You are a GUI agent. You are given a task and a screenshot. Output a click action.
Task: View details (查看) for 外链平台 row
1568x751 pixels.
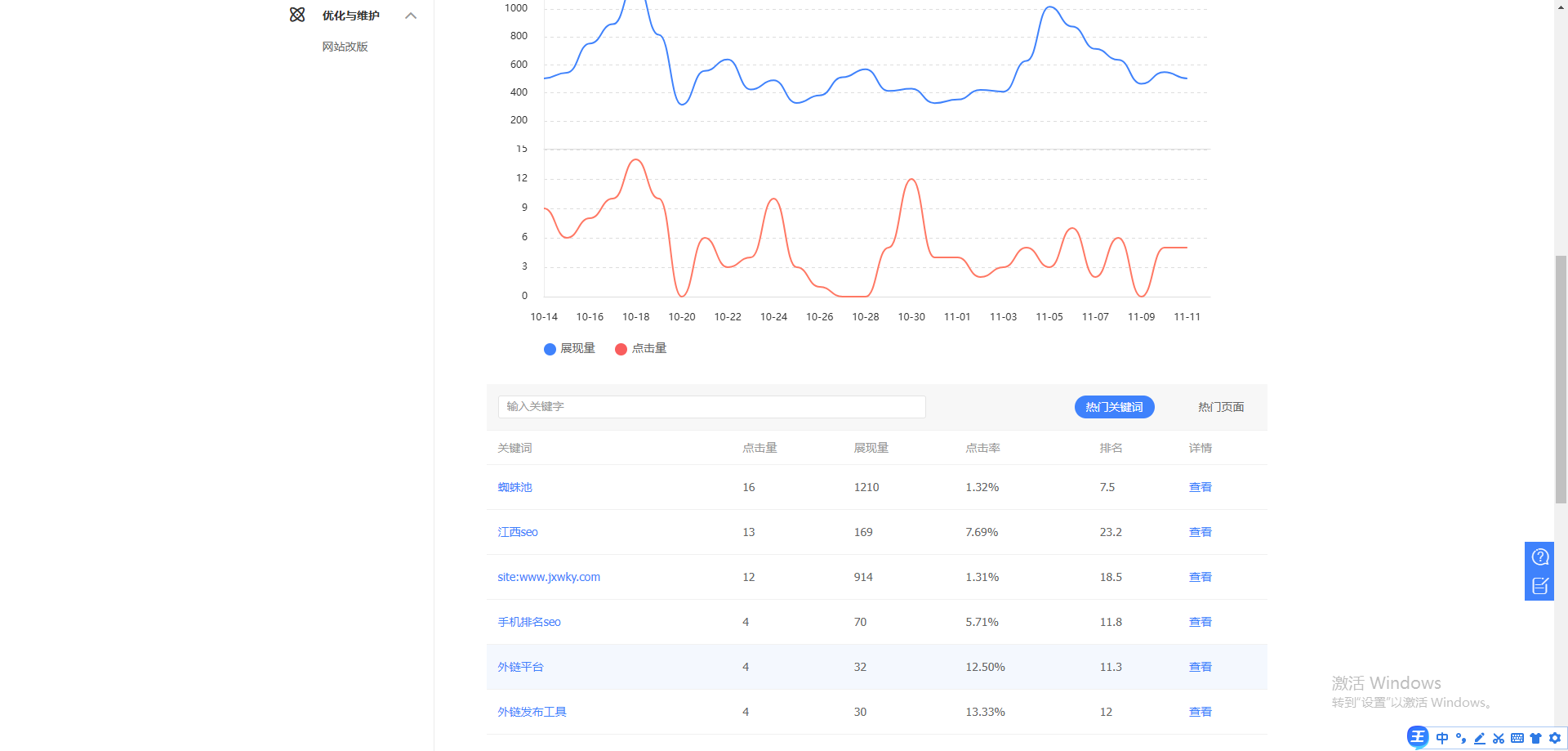pos(1200,667)
